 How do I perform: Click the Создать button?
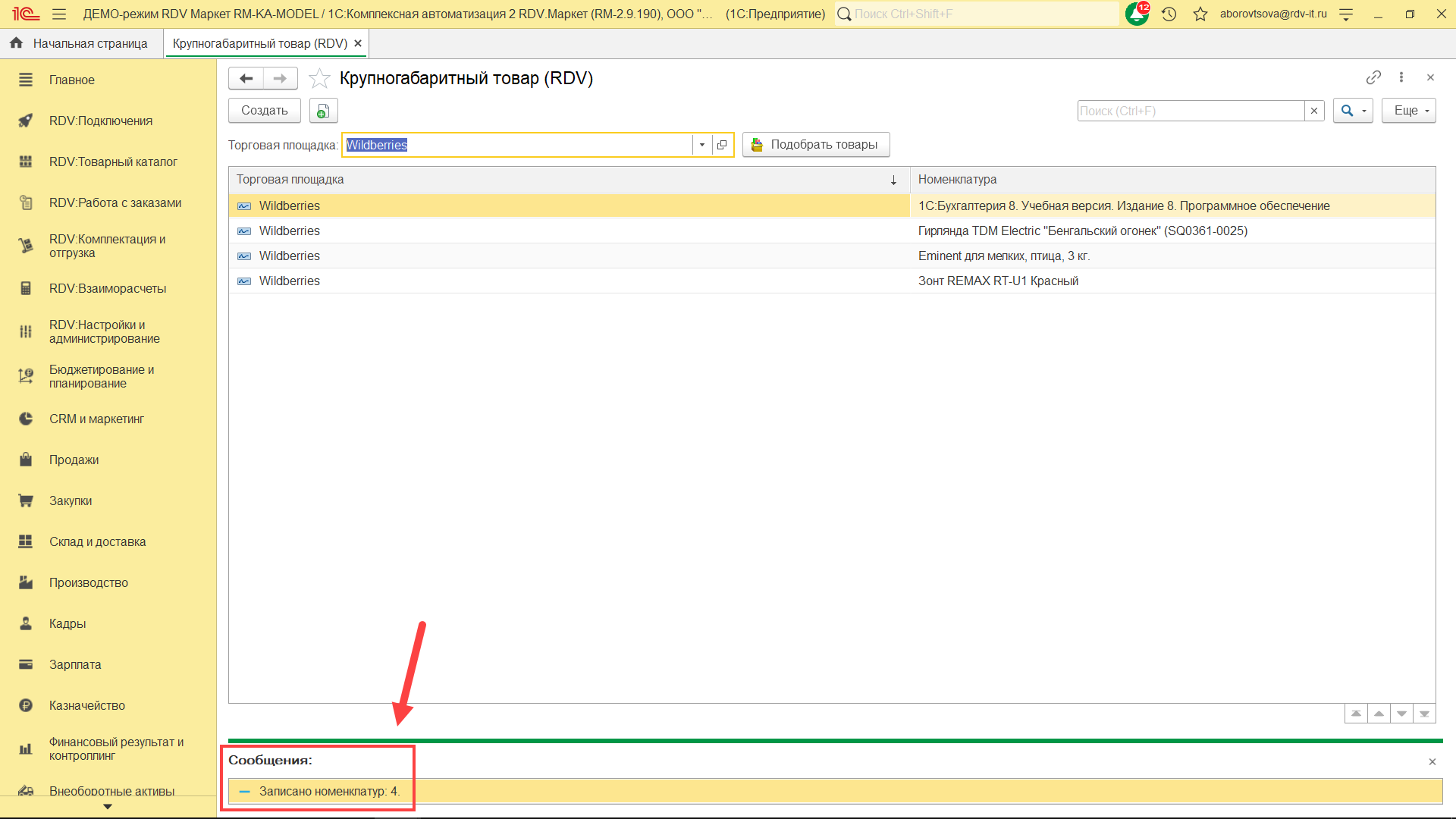264,111
